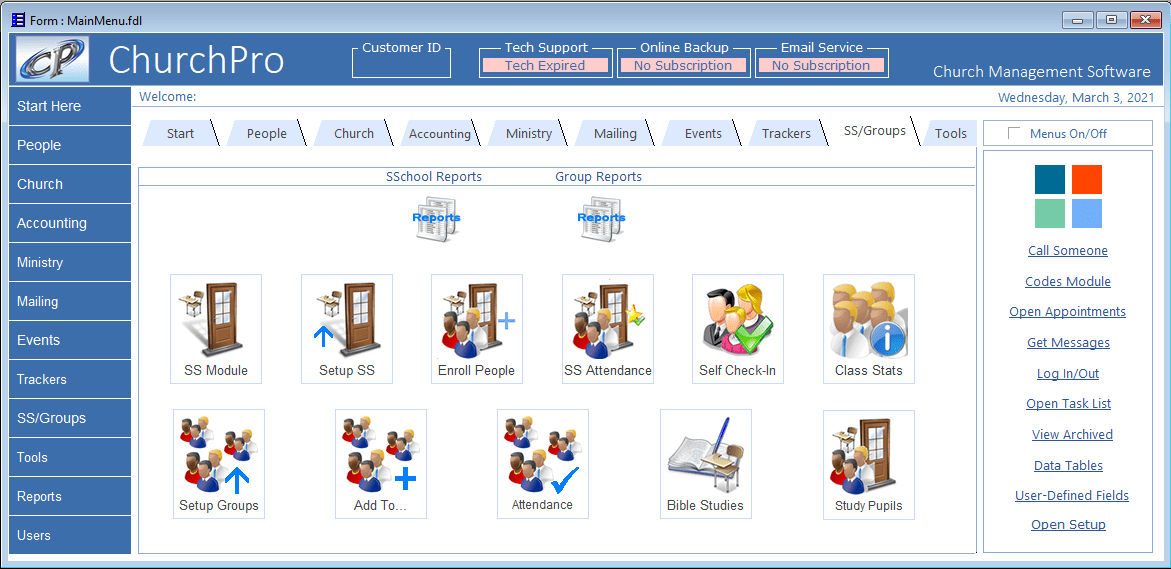This screenshot has height=569, width=1171.
Task: View the Class Stats icon
Action: (x=869, y=329)
